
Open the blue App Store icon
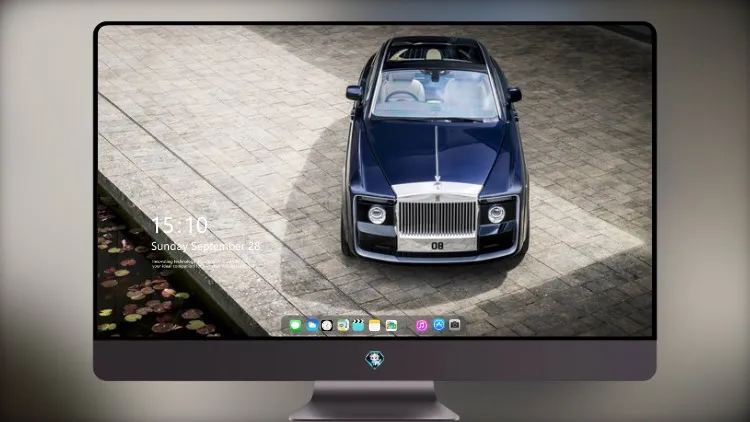pyautogui.click(x=439, y=325)
